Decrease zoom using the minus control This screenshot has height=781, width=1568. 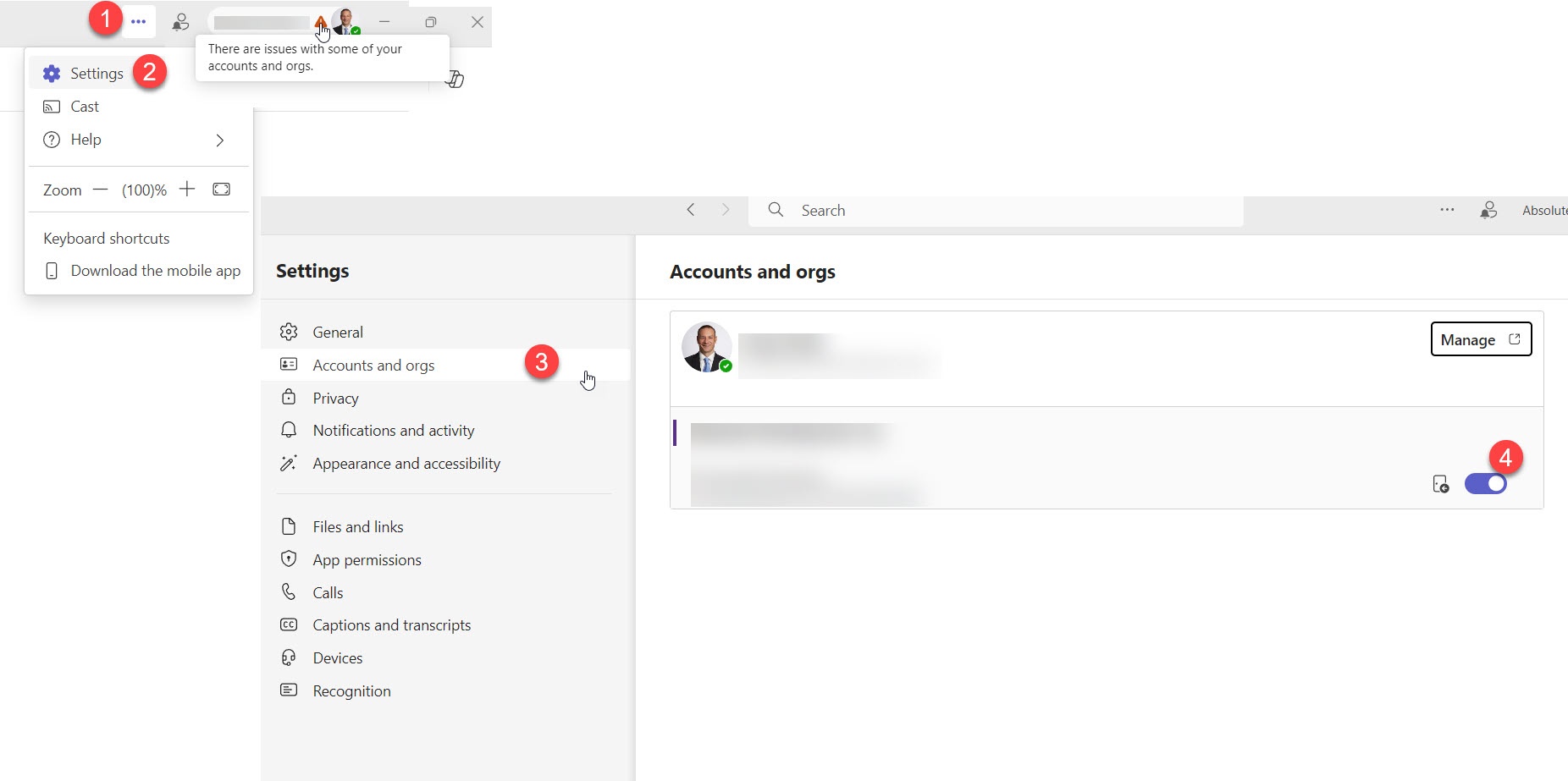(100, 189)
